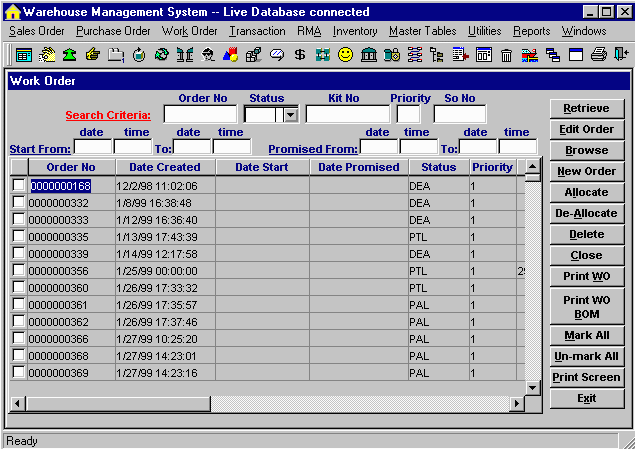Check the box for order 0000000168
The image size is (635, 449).
(x=18, y=186)
